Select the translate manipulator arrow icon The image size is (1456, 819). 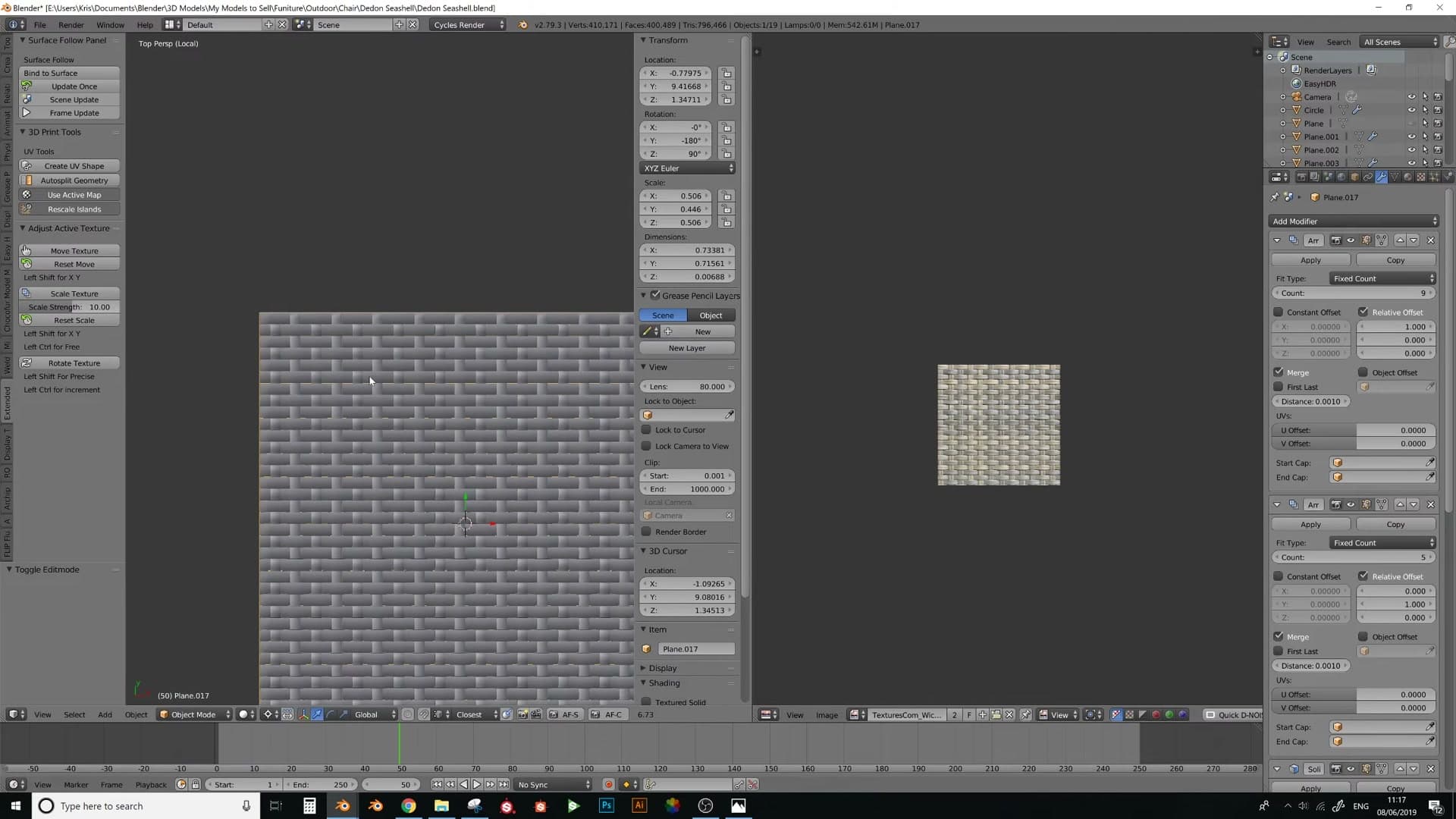point(317,714)
